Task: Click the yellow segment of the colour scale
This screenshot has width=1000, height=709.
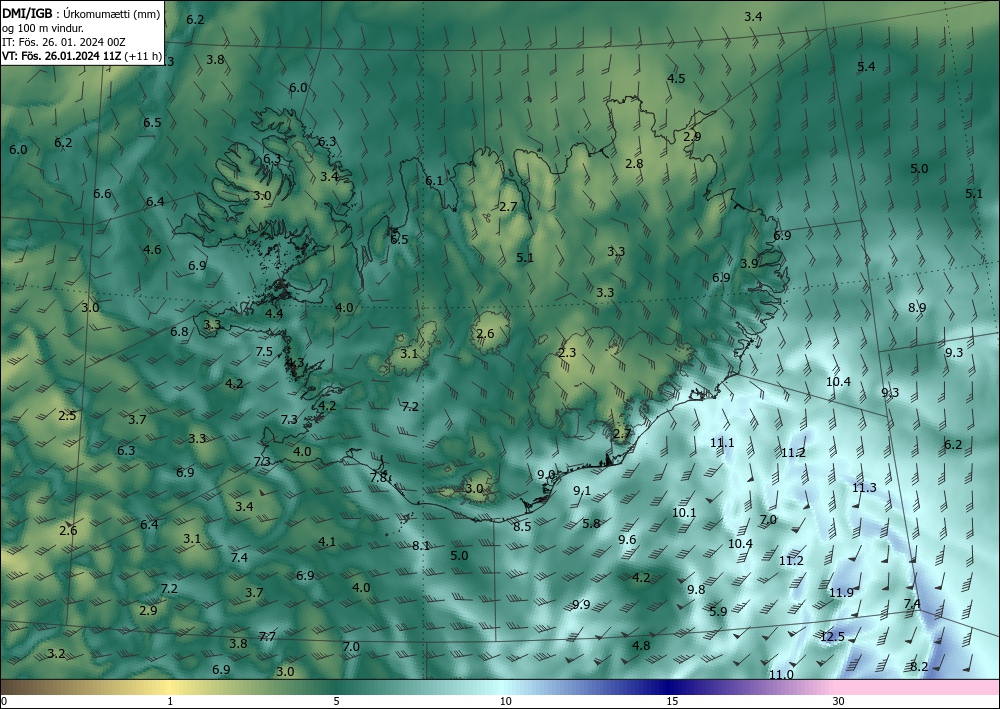Action: coord(167,687)
